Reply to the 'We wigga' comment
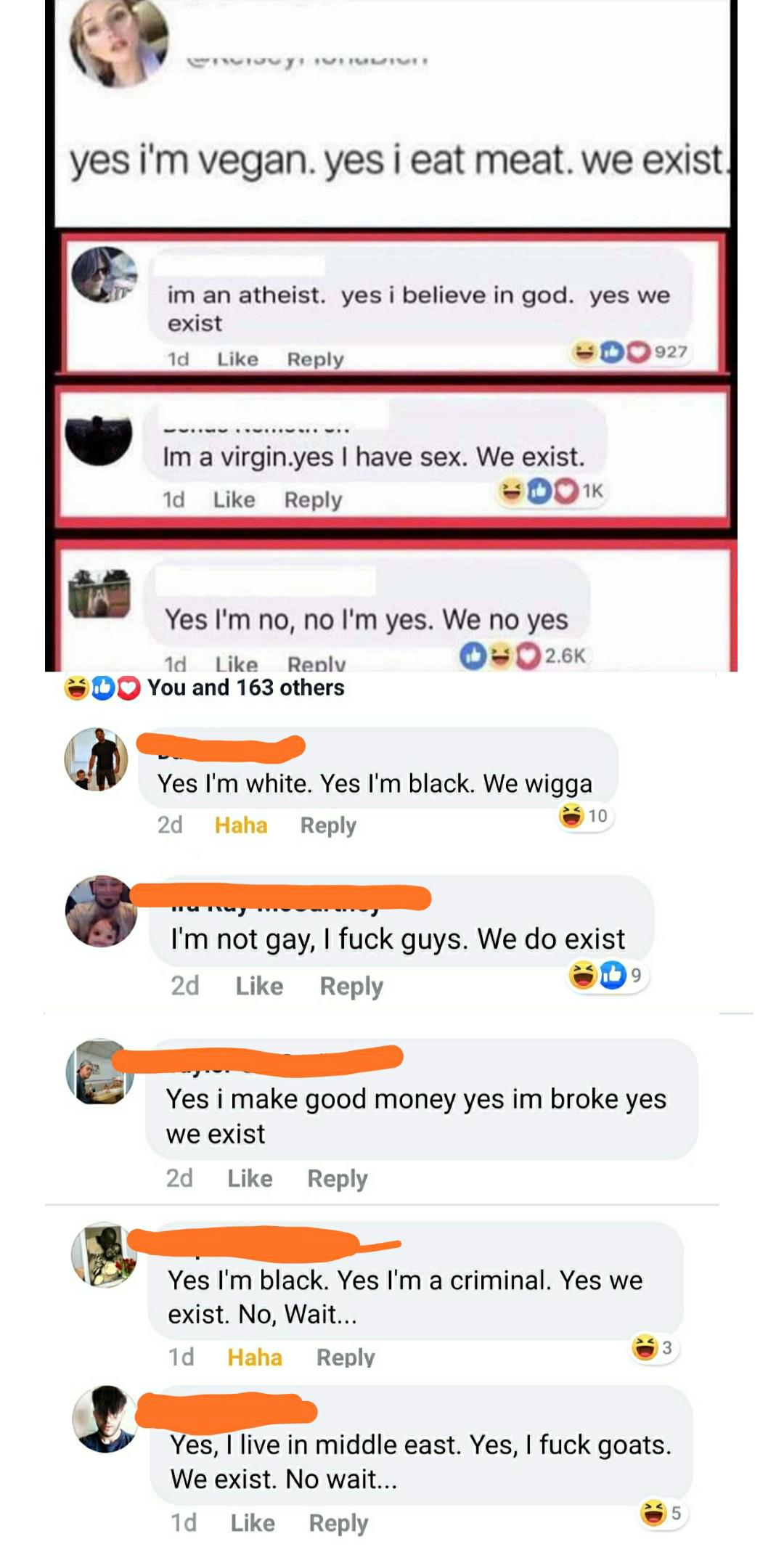This screenshot has height=1547, width=784. (x=328, y=825)
